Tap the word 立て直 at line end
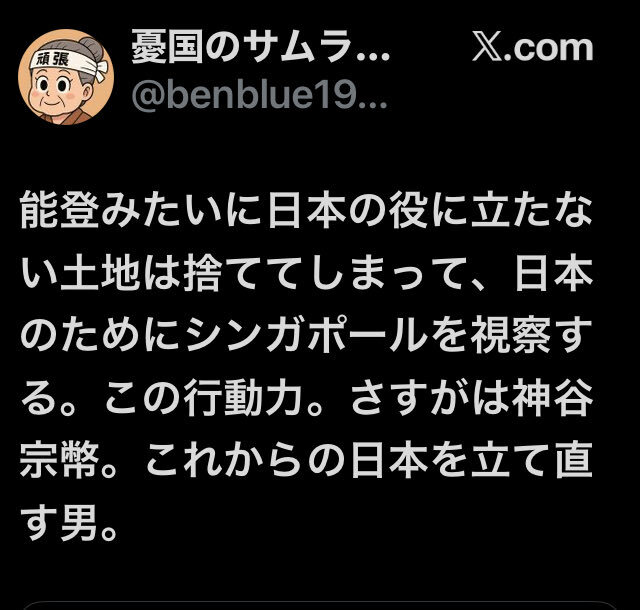This screenshot has height=610, width=640. point(532,460)
